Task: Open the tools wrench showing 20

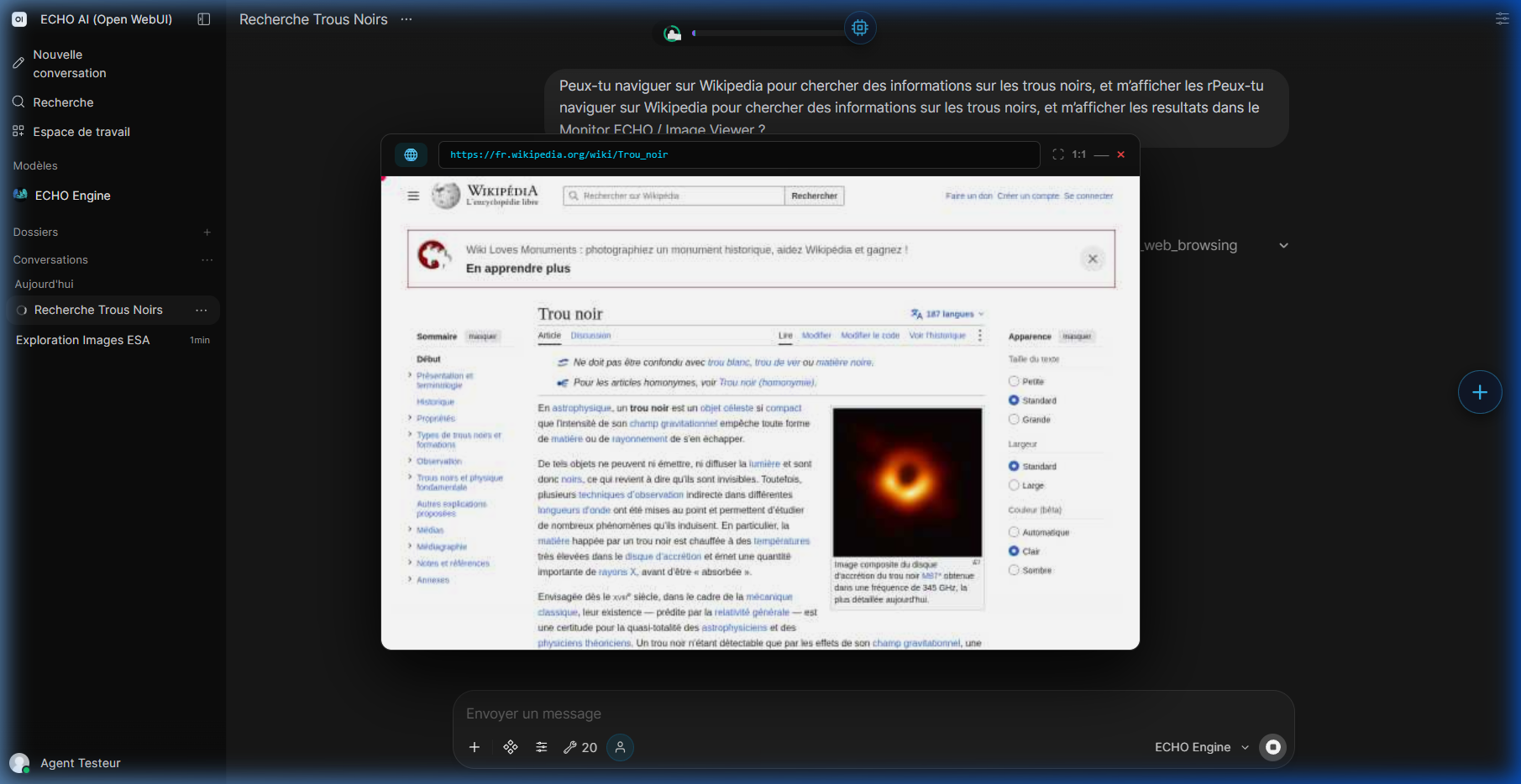Action: [x=580, y=747]
